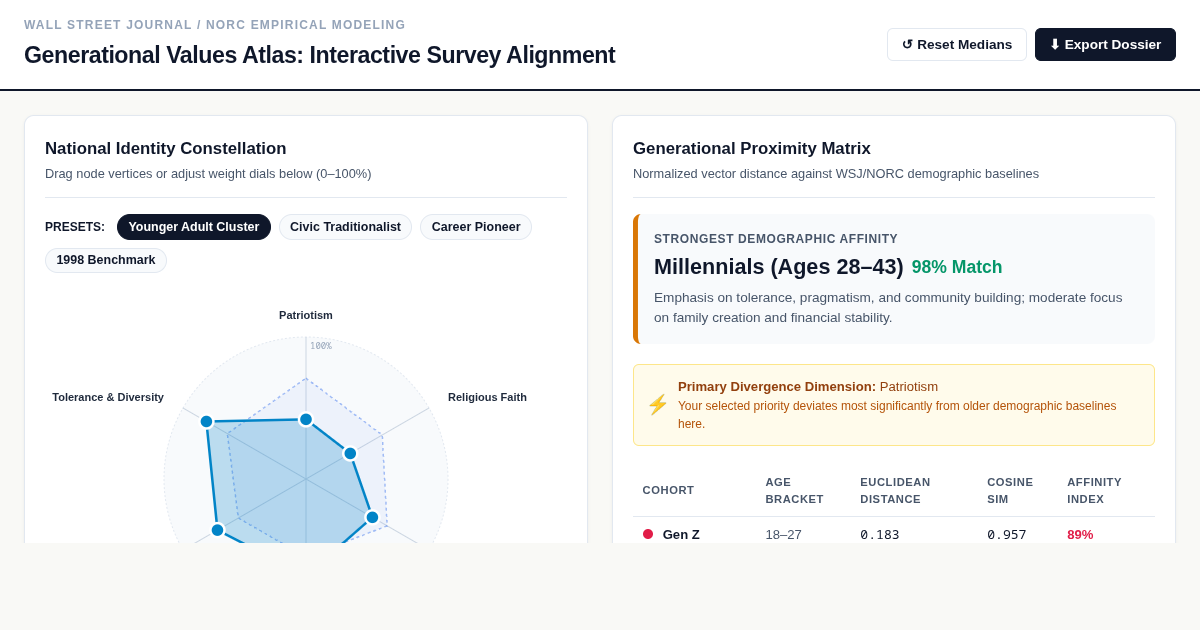The height and width of the screenshot is (630, 1200).
Task: Click the 98% Match label
Action: [957, 267]
